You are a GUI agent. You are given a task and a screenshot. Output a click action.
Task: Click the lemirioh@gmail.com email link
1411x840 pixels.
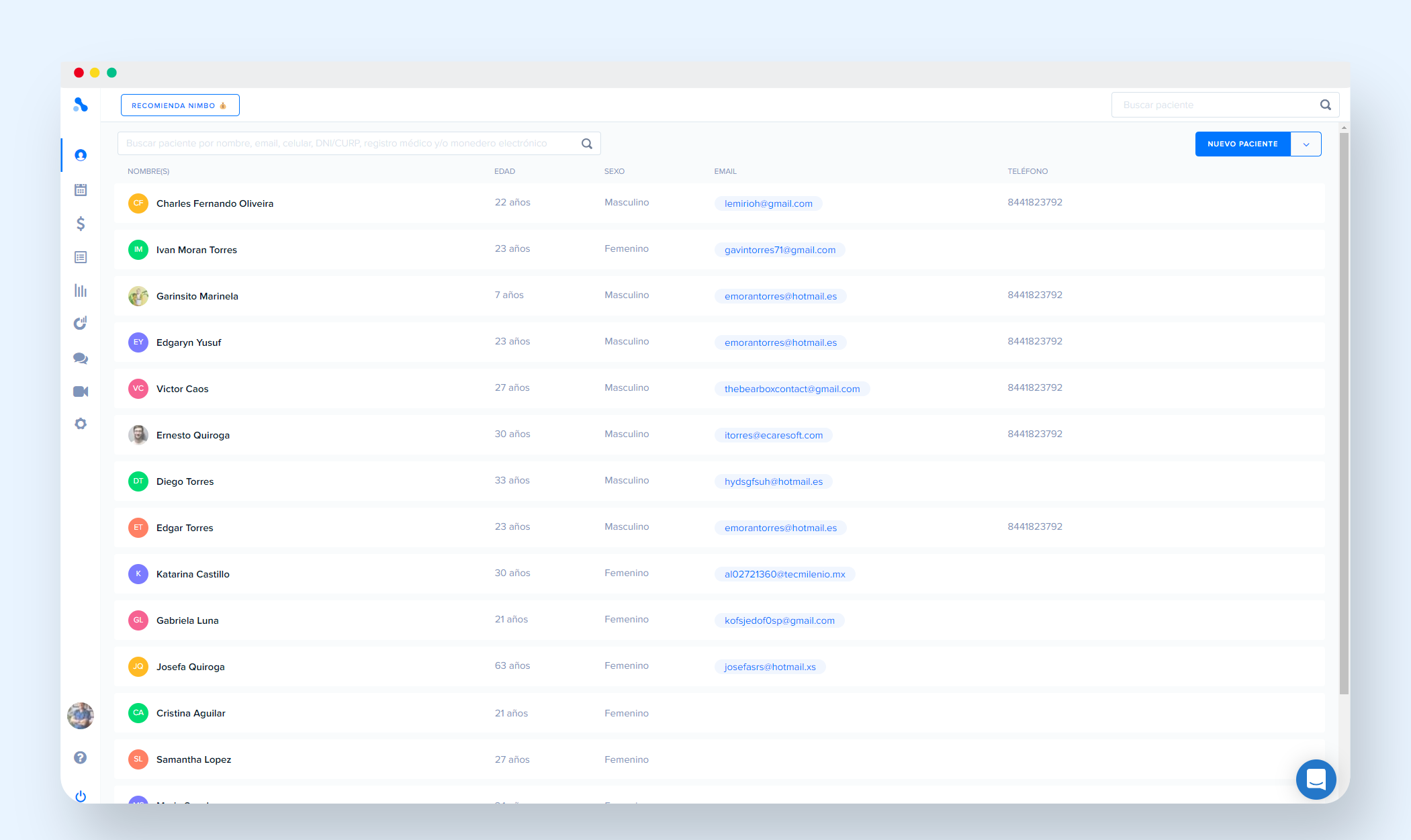(x=768, y=203)
